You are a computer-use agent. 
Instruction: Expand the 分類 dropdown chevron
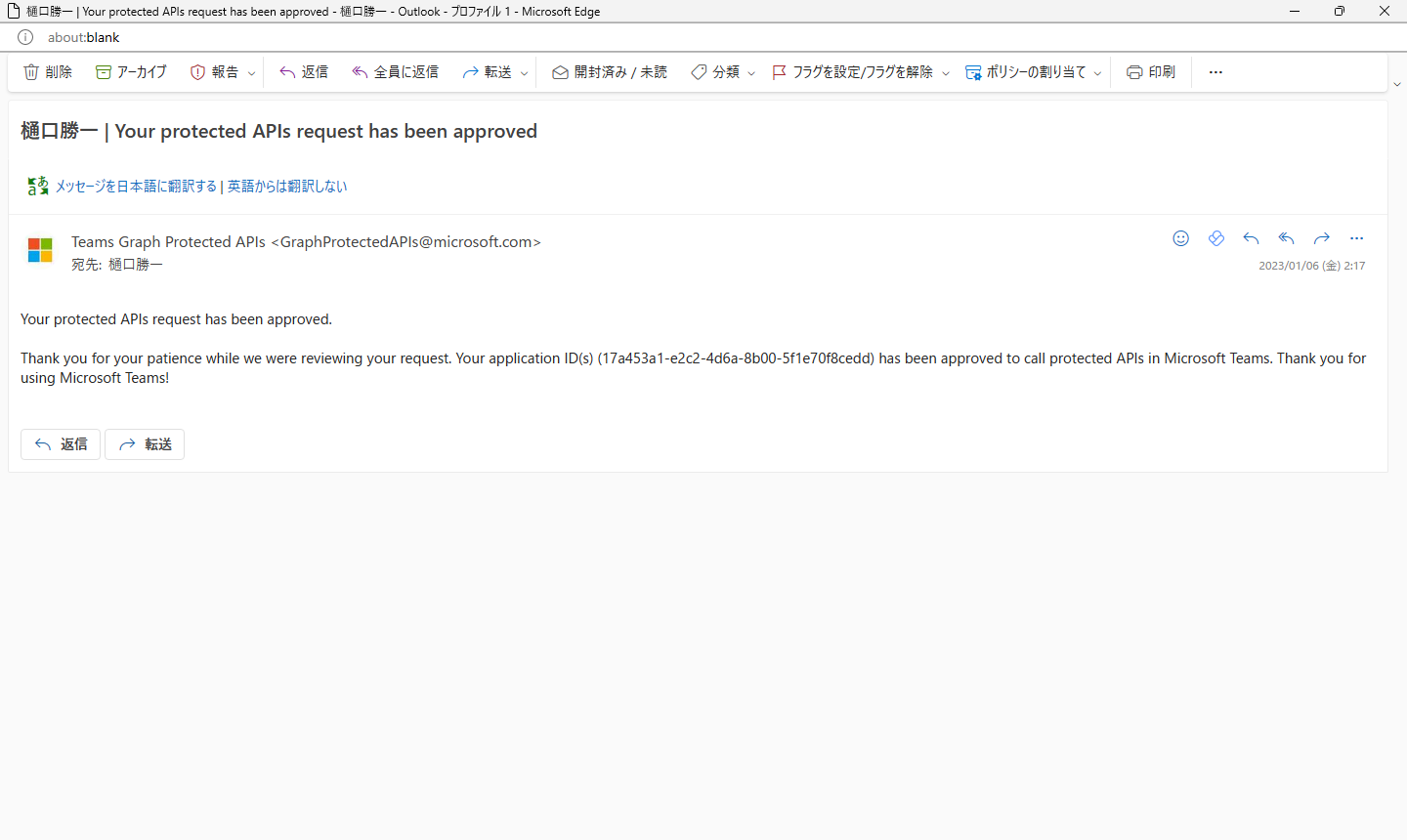(x=751, y=73)
